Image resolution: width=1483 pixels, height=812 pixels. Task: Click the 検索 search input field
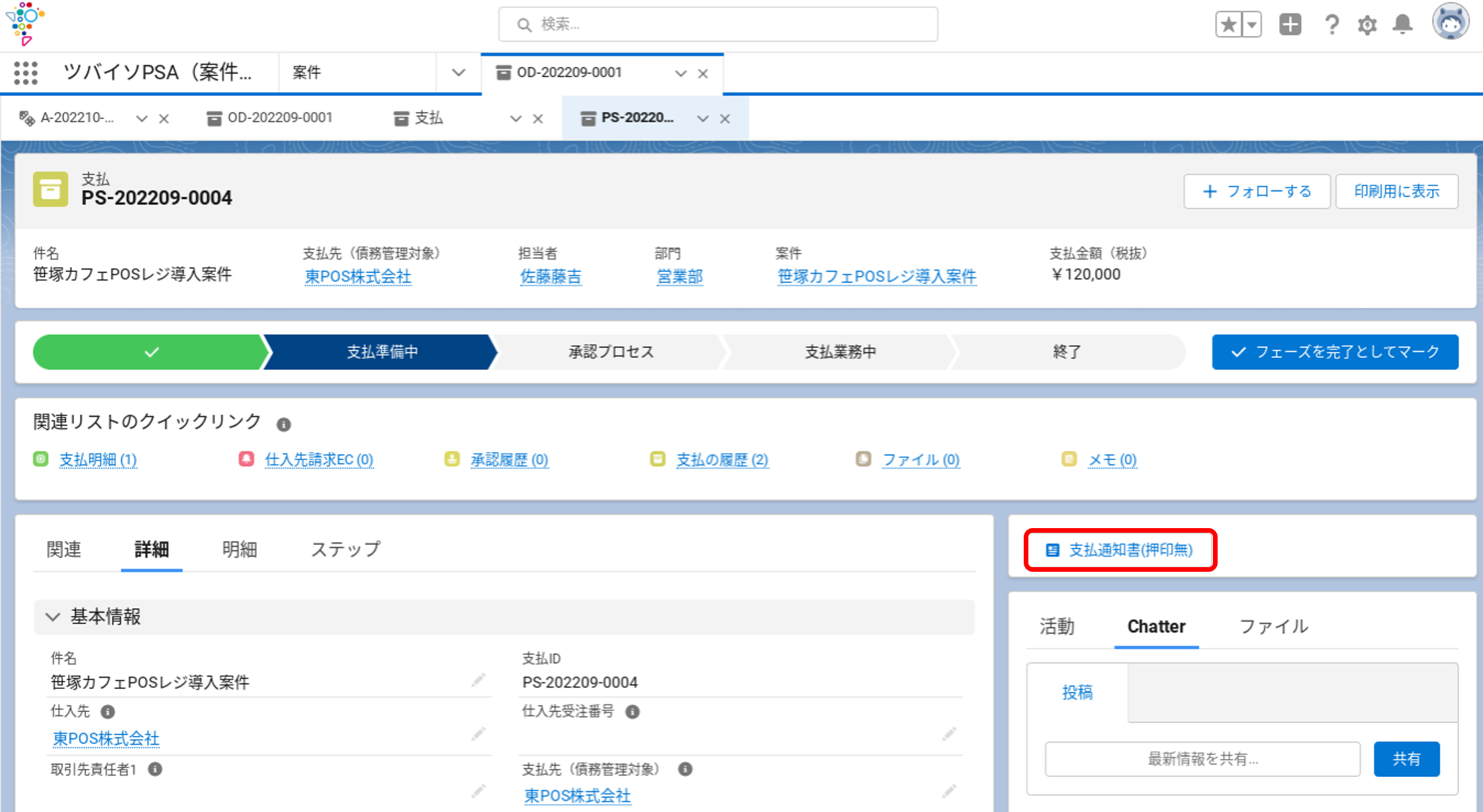[718, 24]
